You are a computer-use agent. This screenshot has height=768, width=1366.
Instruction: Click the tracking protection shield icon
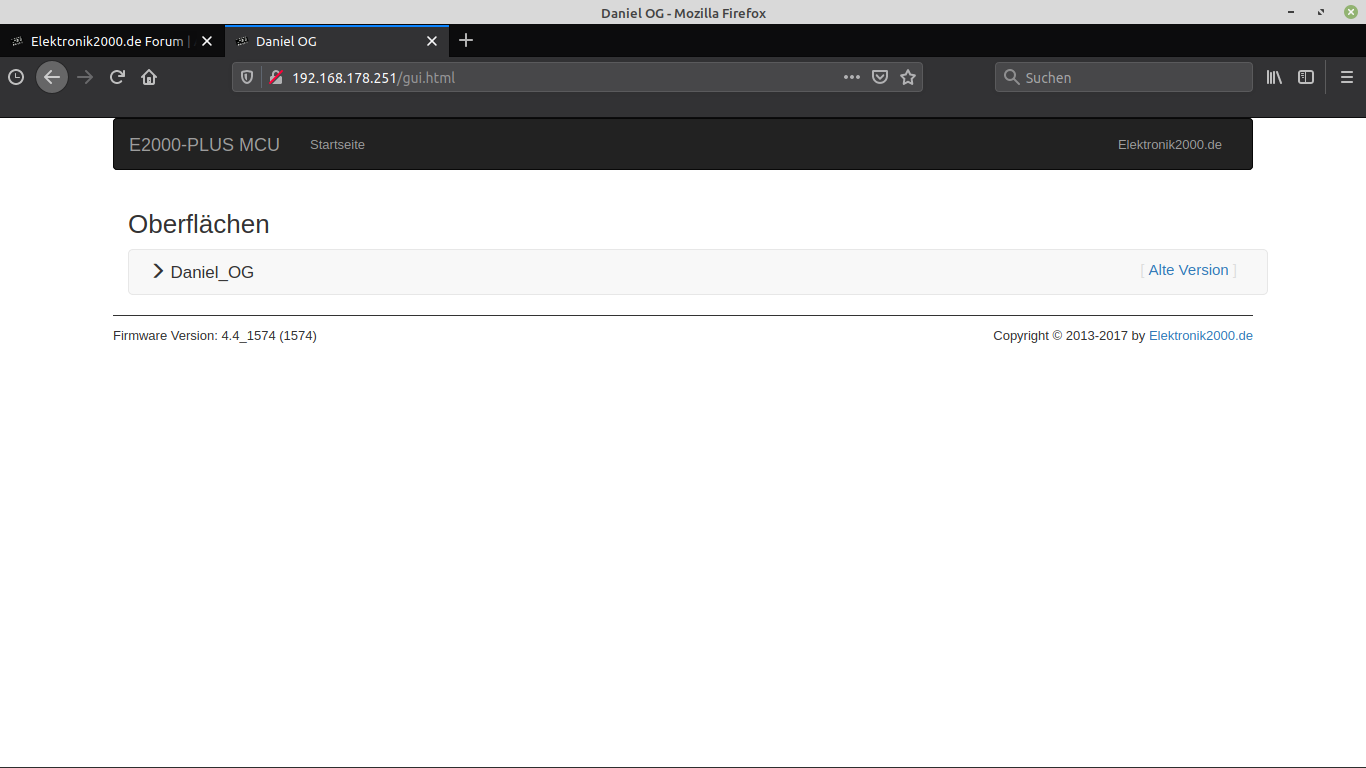coord(247,77)
